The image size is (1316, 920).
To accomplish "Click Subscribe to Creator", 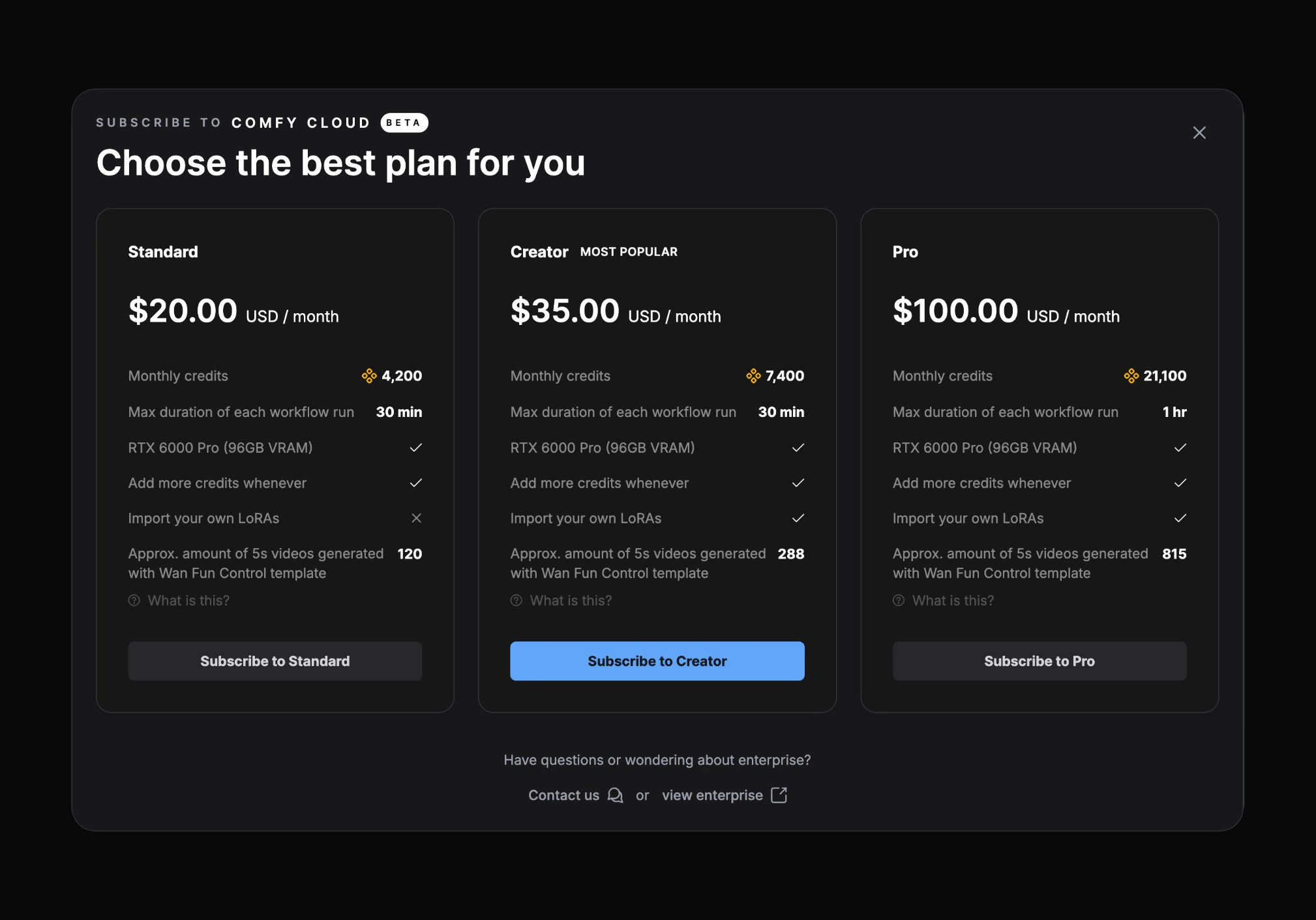I will (x=657, y=660).
